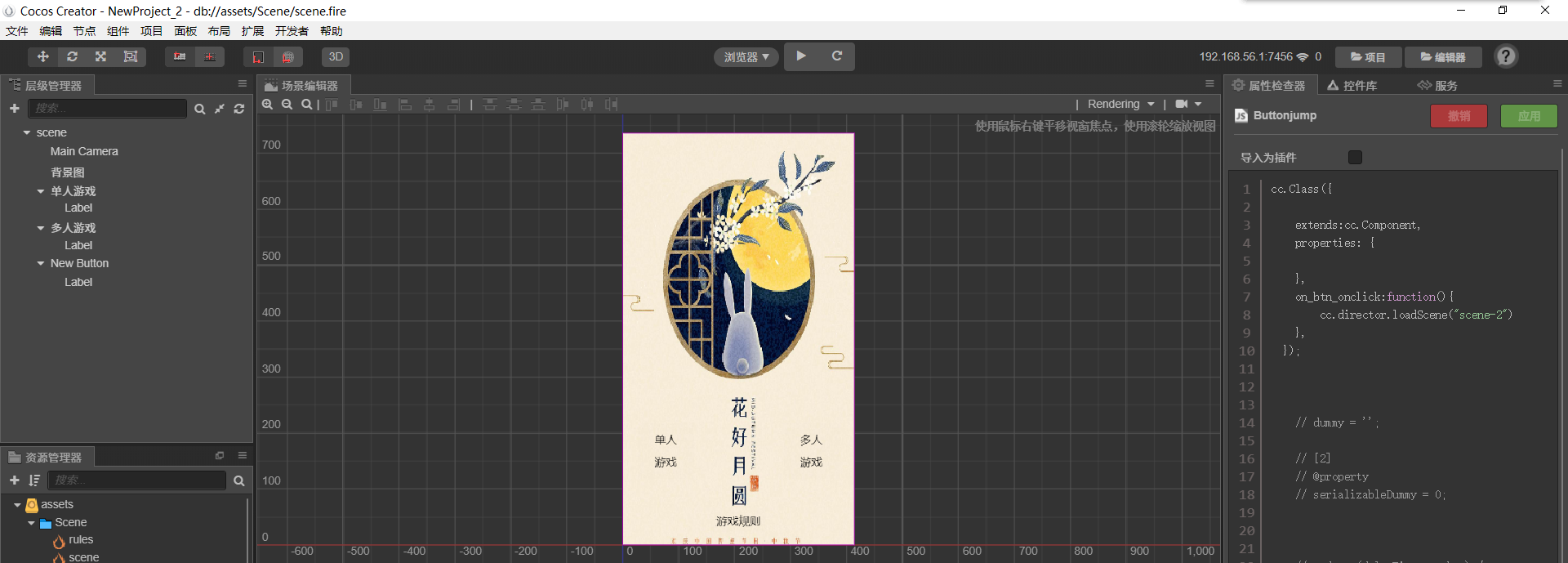Collapse the New Button node
Image resolution: width=1568 pixels, height=563 pixels.
point(41,263)
